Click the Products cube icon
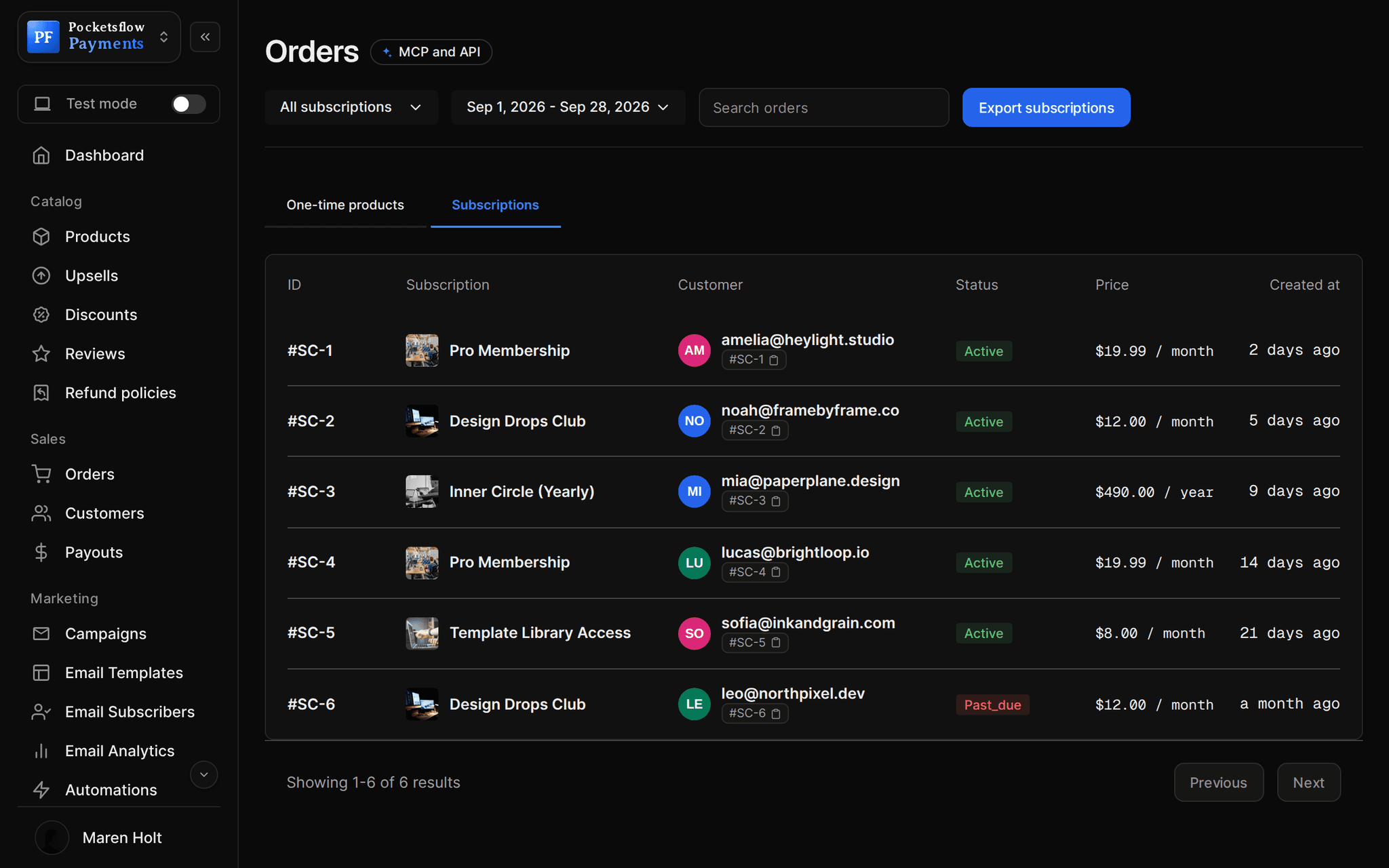 coord(41,237)
